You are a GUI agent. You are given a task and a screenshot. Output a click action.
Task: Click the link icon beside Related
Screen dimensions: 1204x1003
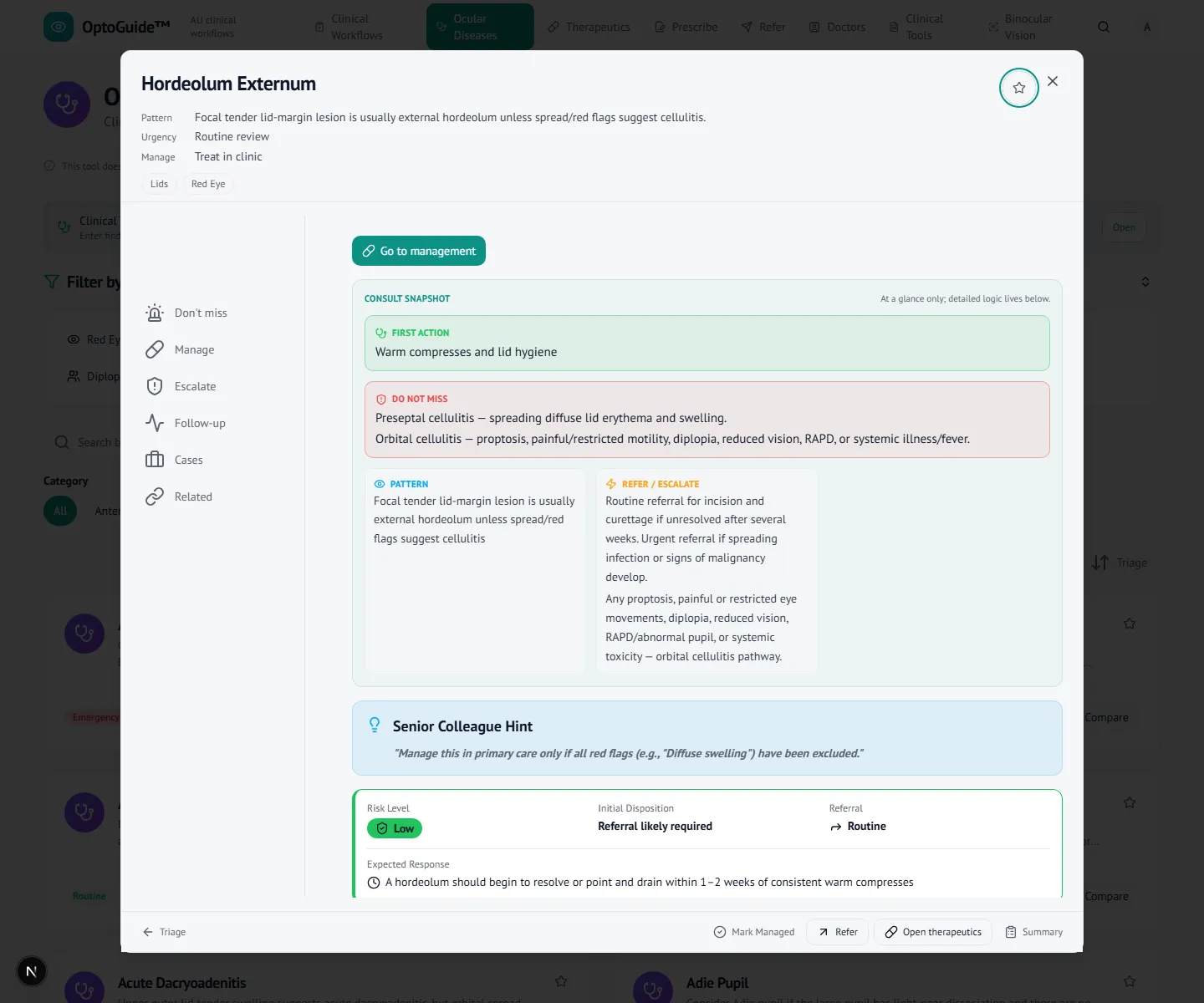coord(155,496)
